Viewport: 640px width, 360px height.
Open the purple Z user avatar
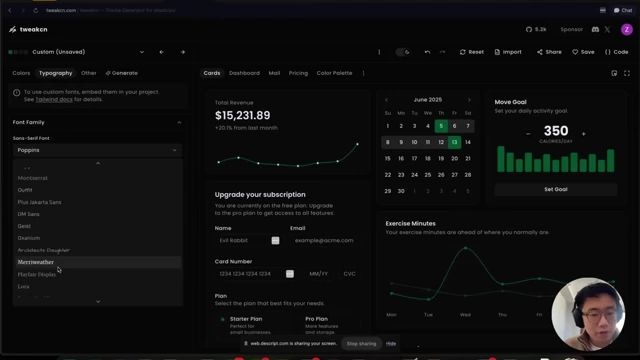coord(627,29)
